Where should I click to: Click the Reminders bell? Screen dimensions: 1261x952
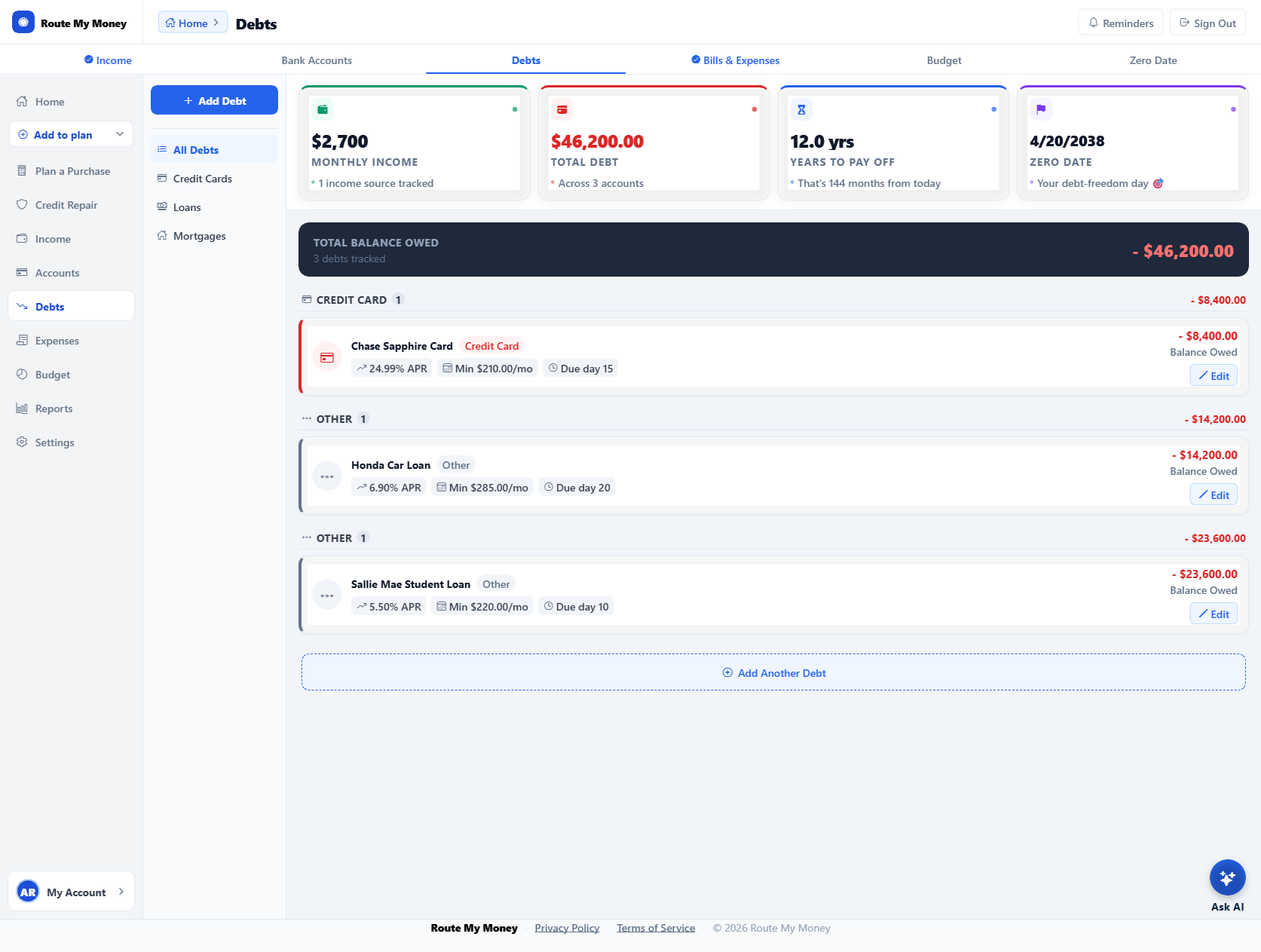point(1120,22)
